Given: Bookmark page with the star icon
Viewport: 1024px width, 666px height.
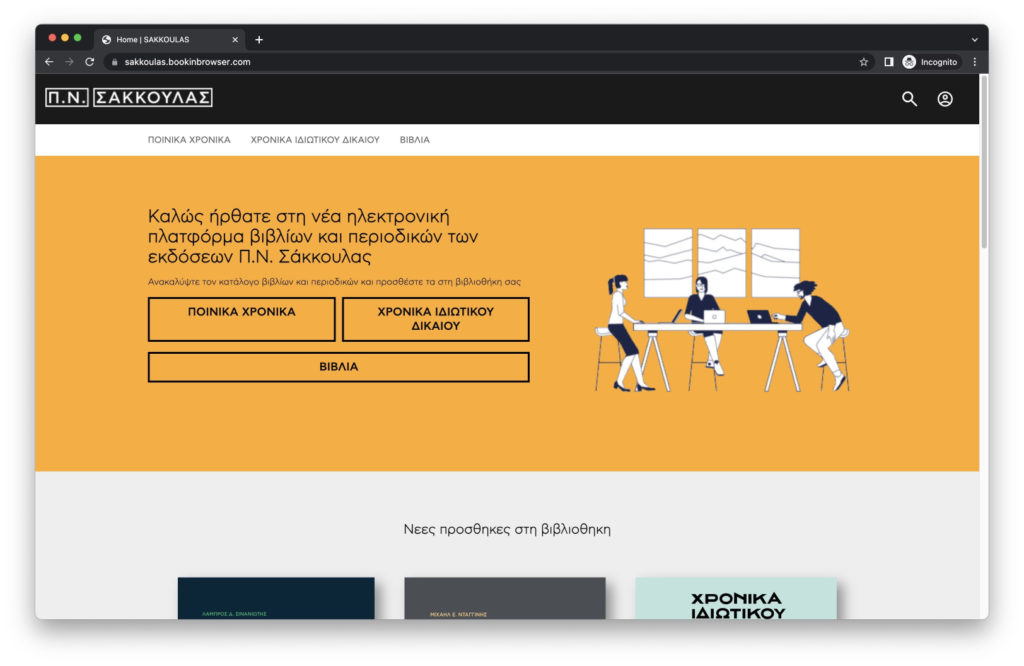Looking at the screenshot, I should pyautogui.click(x=863, y=62).
